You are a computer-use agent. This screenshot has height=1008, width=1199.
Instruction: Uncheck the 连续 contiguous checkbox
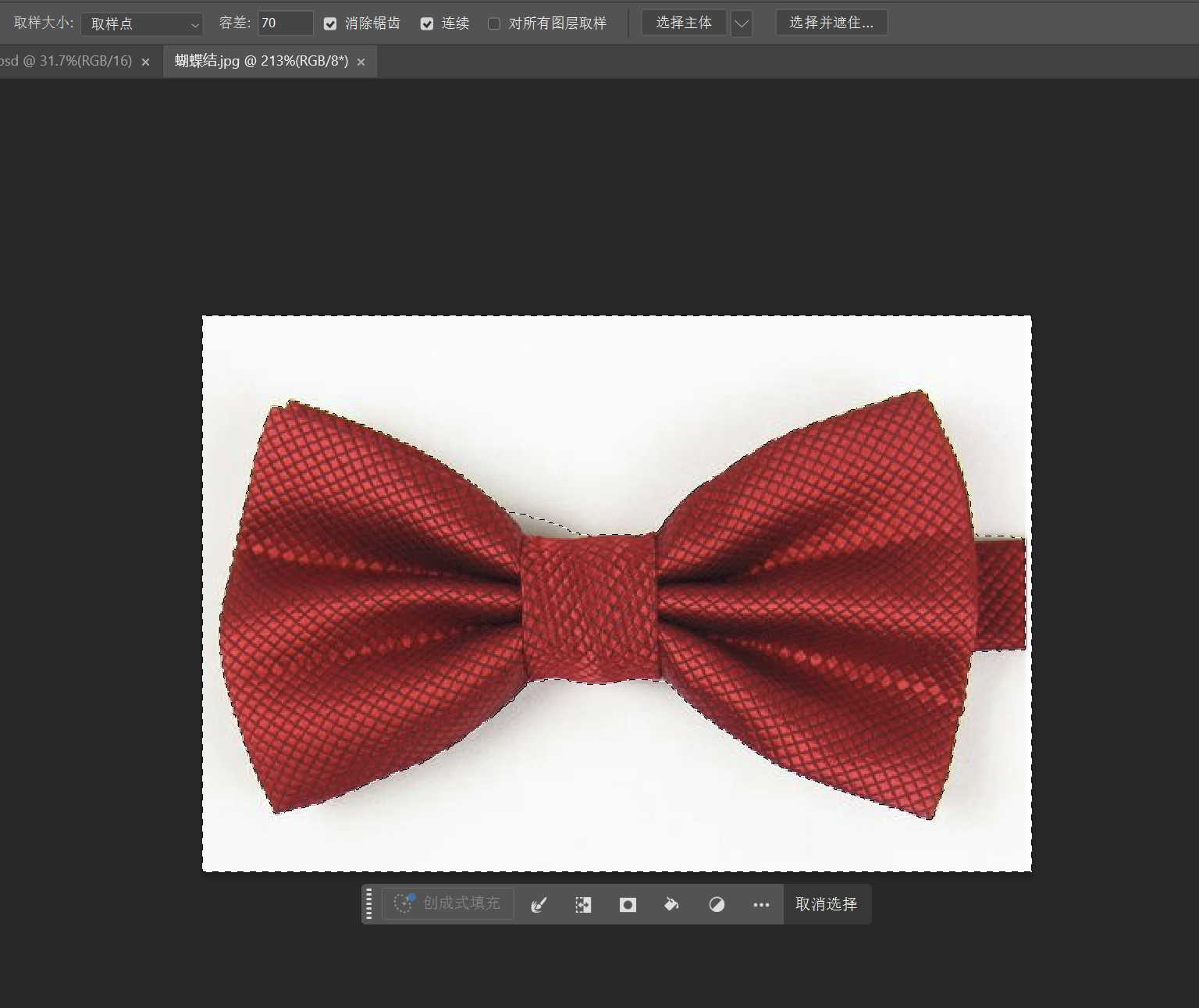point(427,24)
